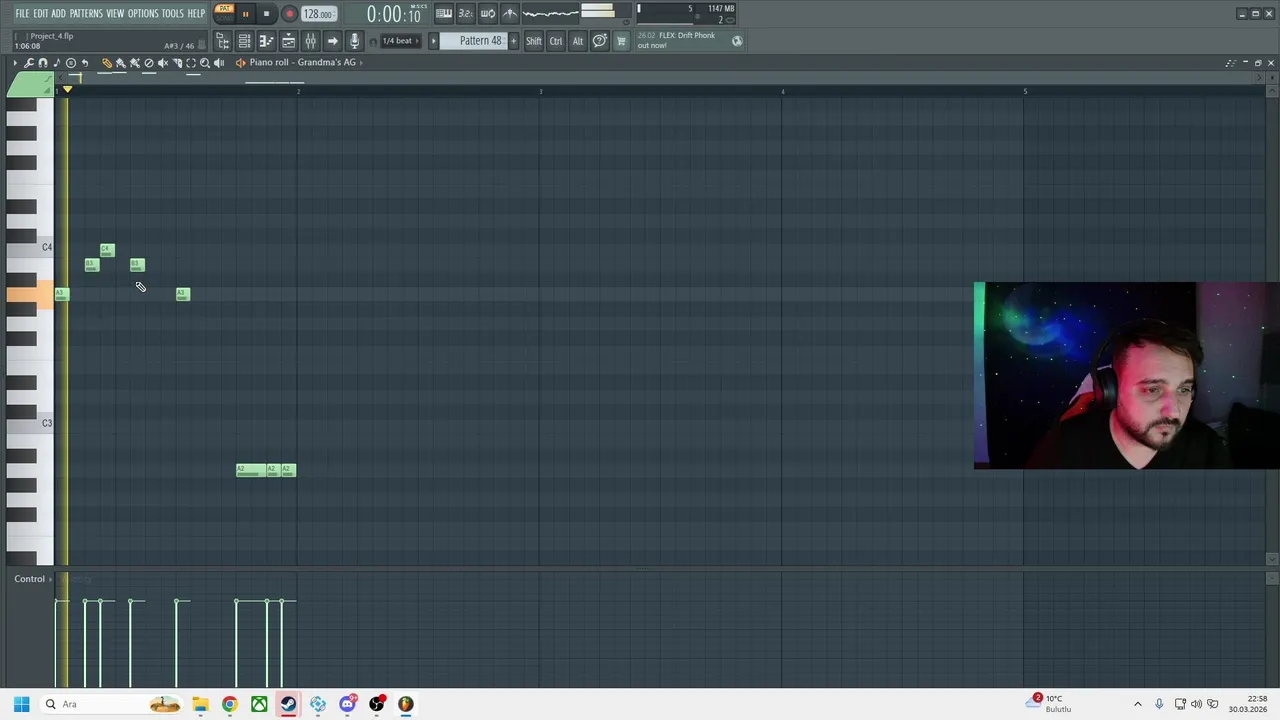
Task: Toggle the countdown before recording icon
Action: pyautogui.click(x=465, y=13)
